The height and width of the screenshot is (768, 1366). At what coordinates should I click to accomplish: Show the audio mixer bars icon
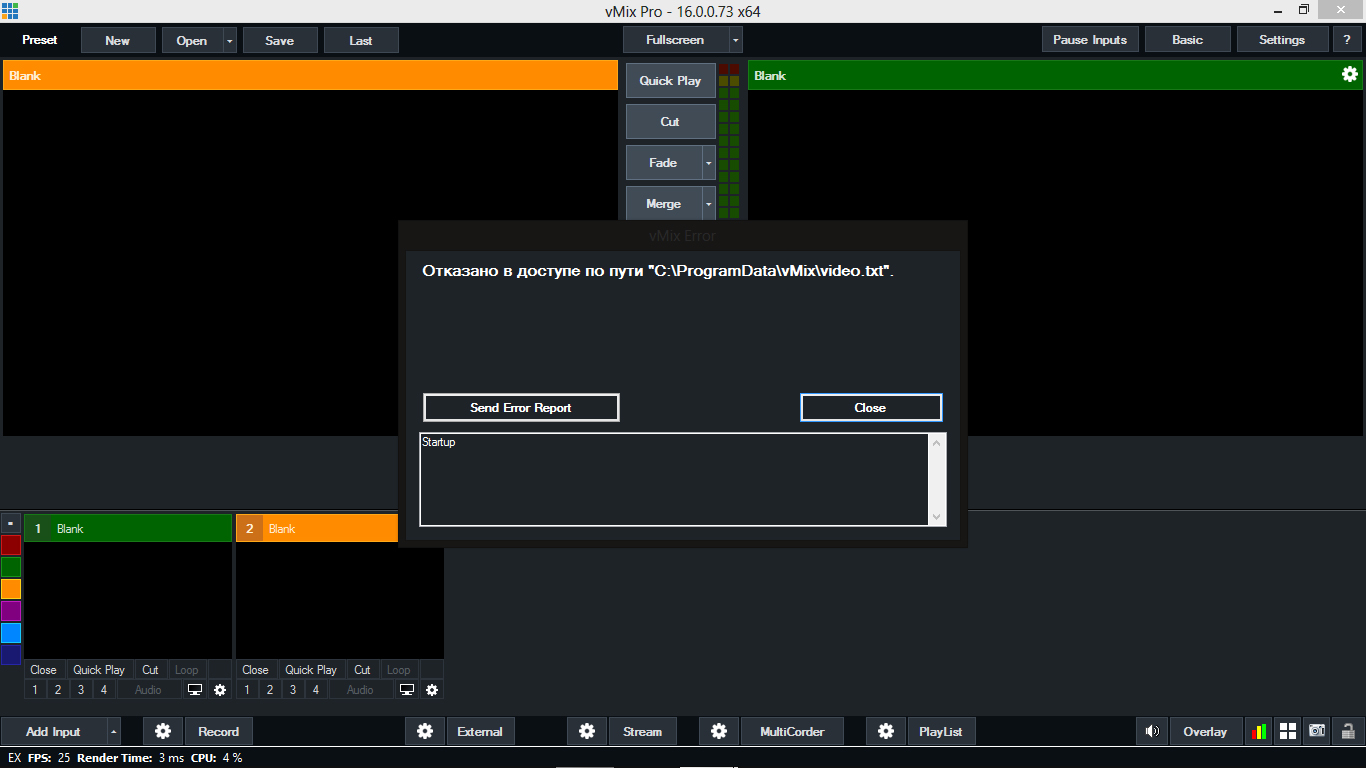(1258, 731)
